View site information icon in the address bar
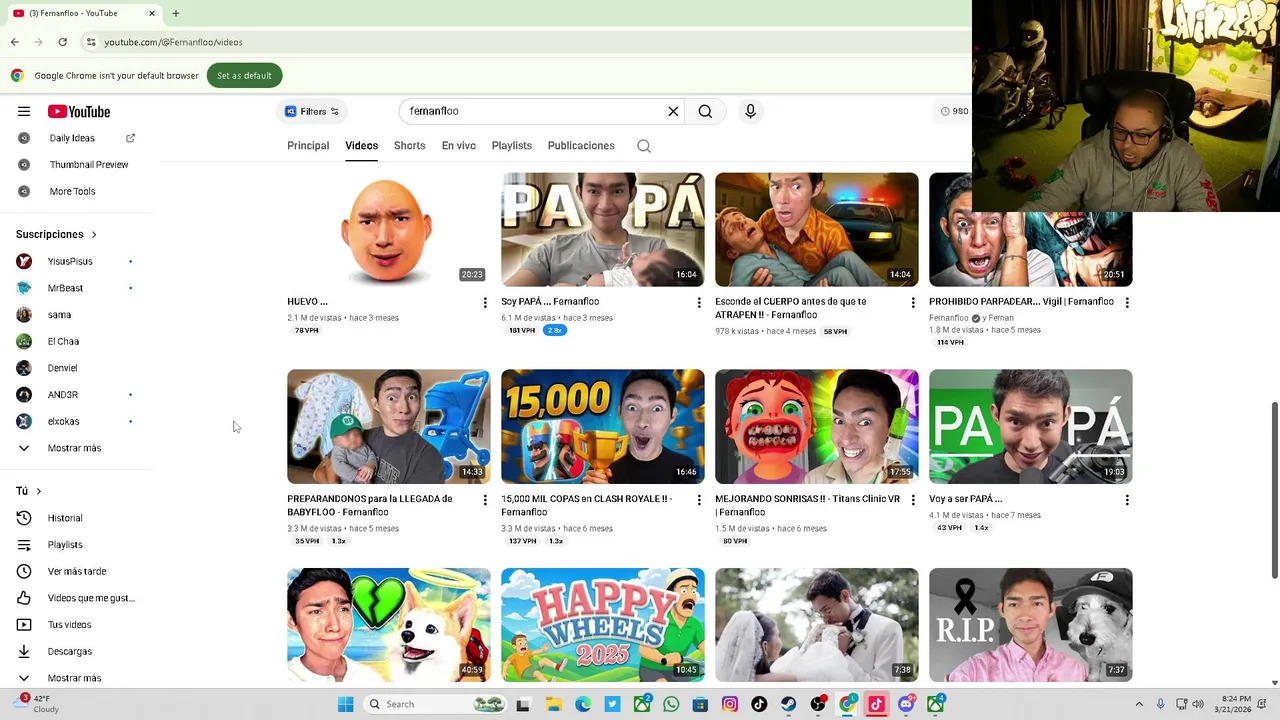 (90, 42)
